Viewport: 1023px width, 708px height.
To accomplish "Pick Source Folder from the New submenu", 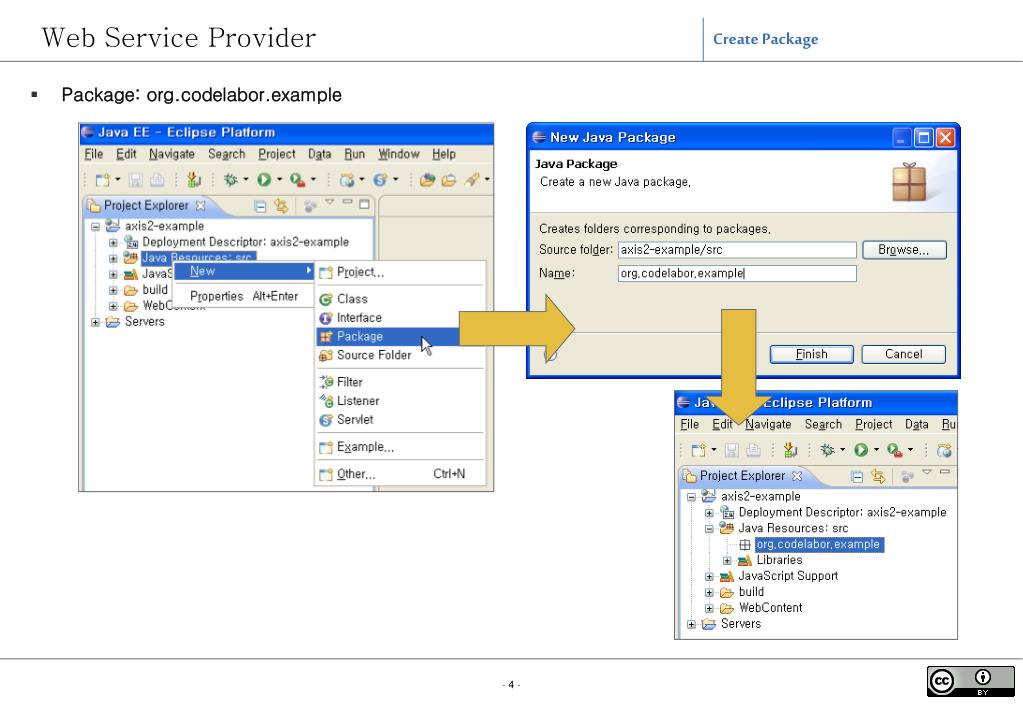I will (x=372, y=355).
